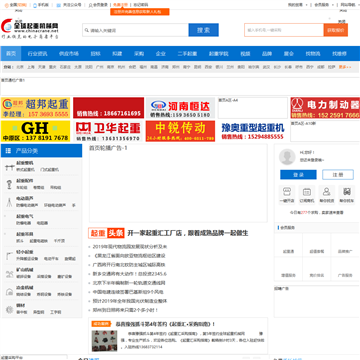The image size is (360, 360).
Task: Click the magnifier icon in search box
Action: pyautogui.click(x=87, y=30)
